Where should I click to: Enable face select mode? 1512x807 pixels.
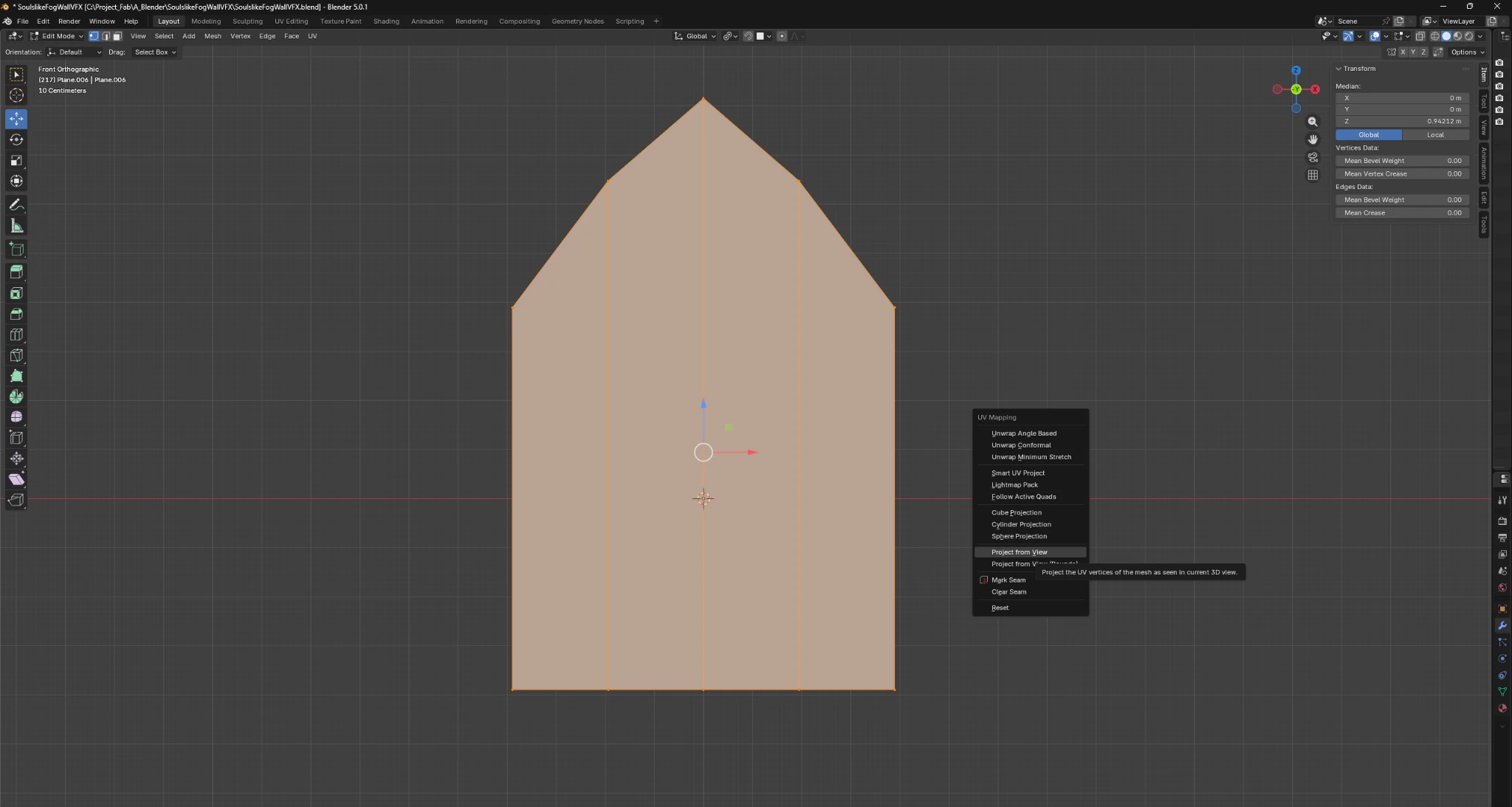pyautogui.click(x=117, y=36)
